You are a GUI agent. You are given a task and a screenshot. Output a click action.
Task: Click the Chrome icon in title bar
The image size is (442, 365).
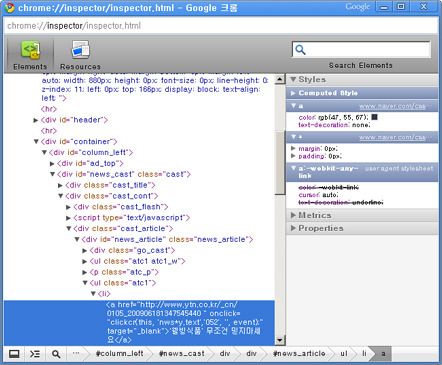click(9, 7)
